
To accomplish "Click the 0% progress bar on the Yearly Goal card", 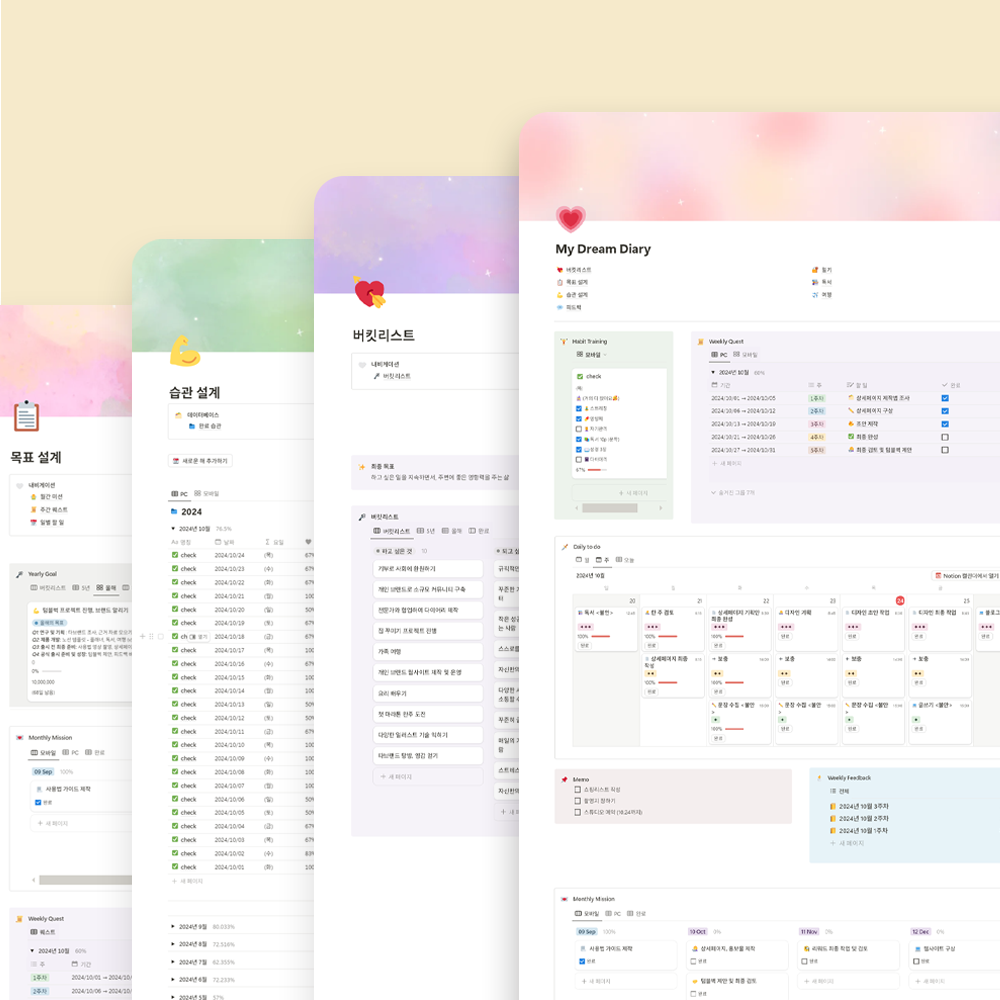I will tap(52, 671).
